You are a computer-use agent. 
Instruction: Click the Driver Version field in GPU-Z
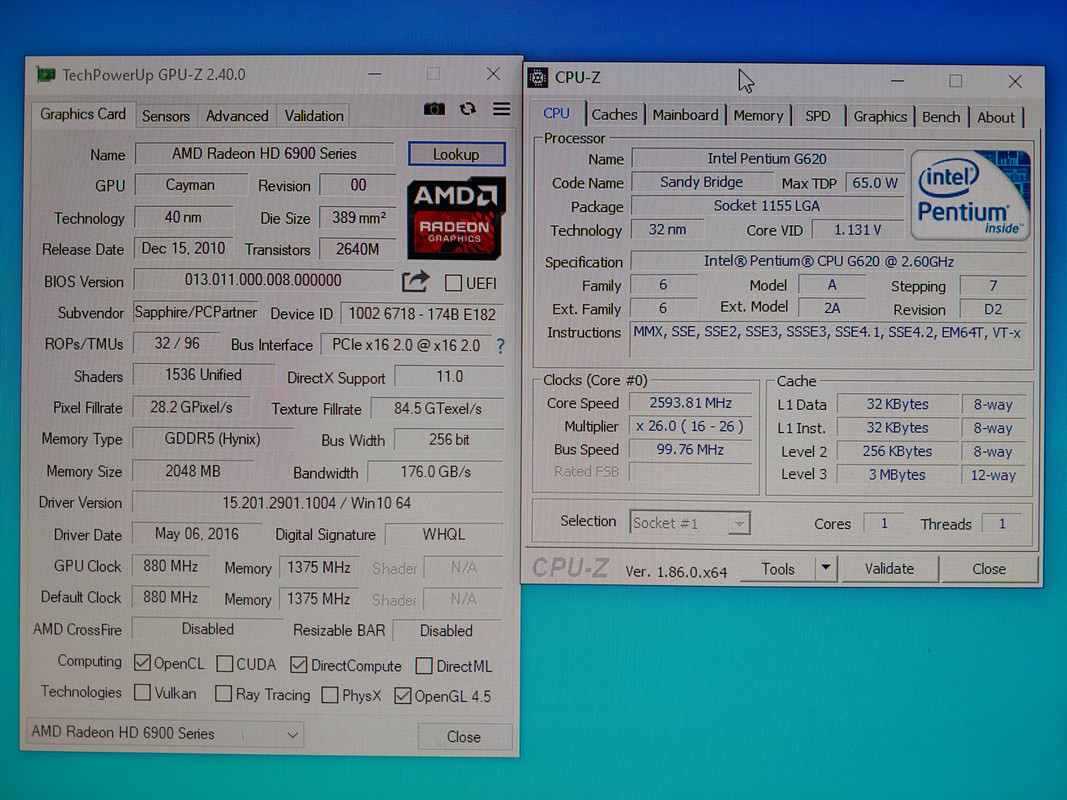click(x=316, y=503)
